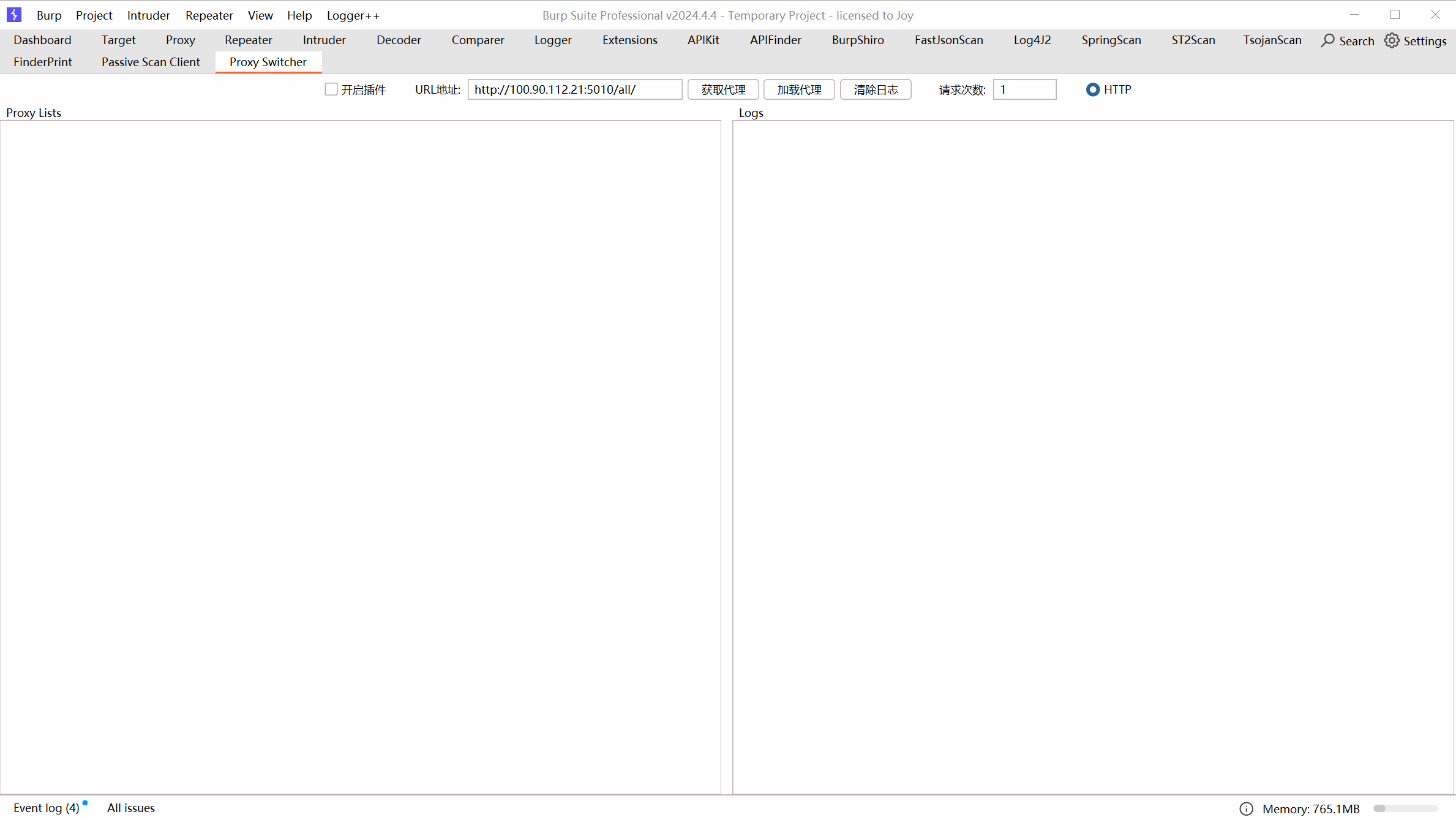Open the Logger++ menu
The height and width of the screenshot is (820, 1456).
coord(353,15)
